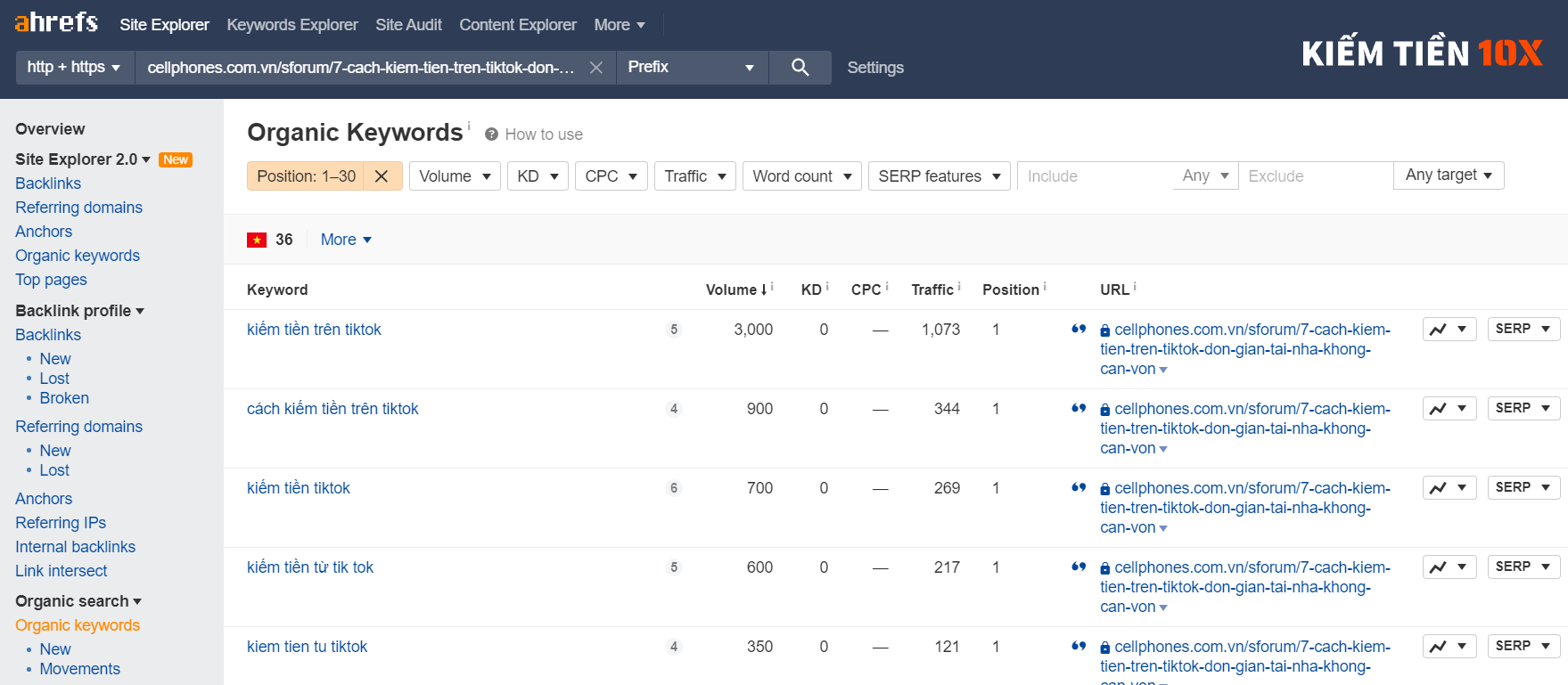Open chart graph for kiếm tiền từ tik tok
Viewport: 1568px width, 685px height.
click(1449, 567)
